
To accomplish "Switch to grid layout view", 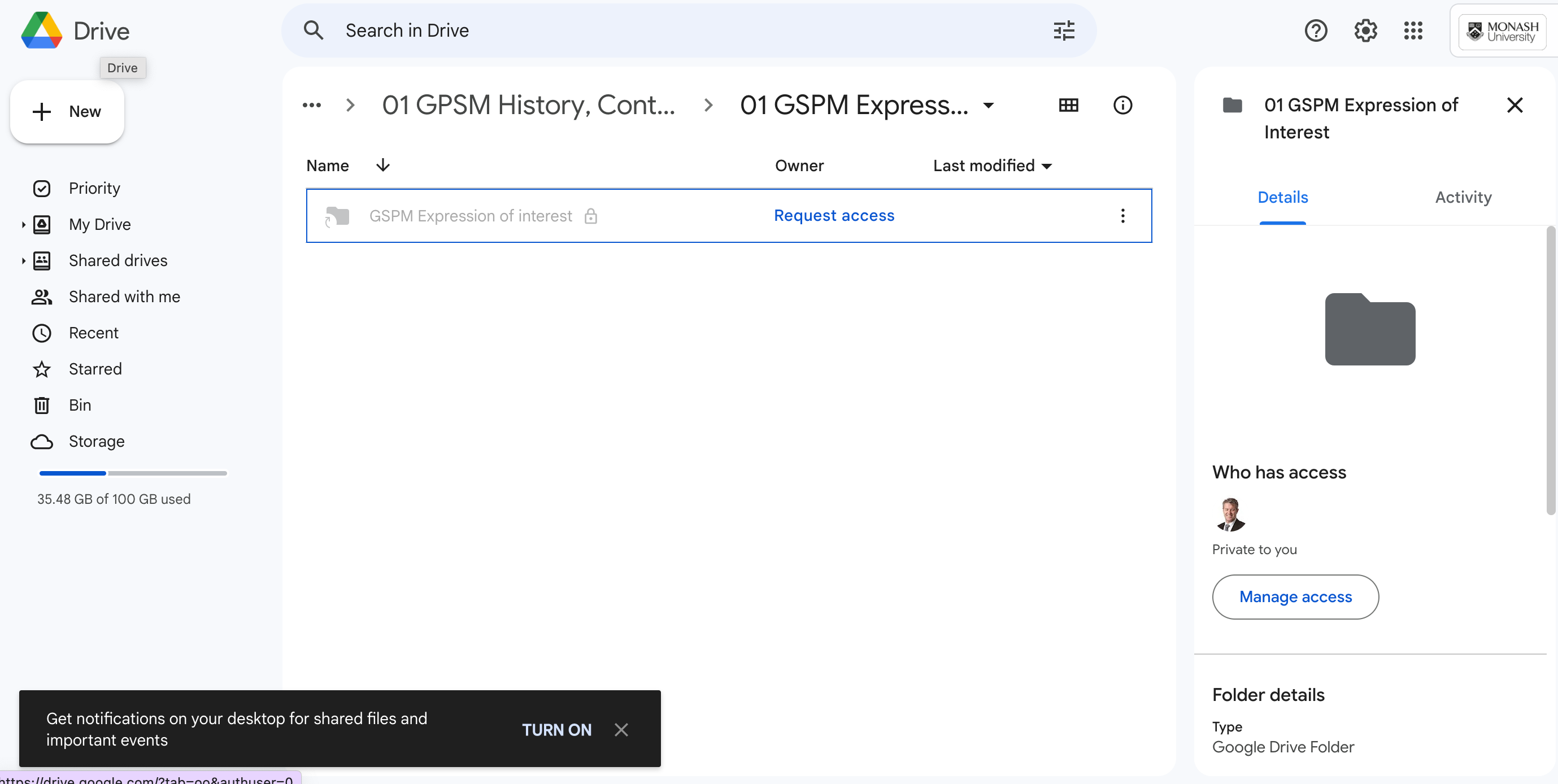I will click(x=1068, y=105).
